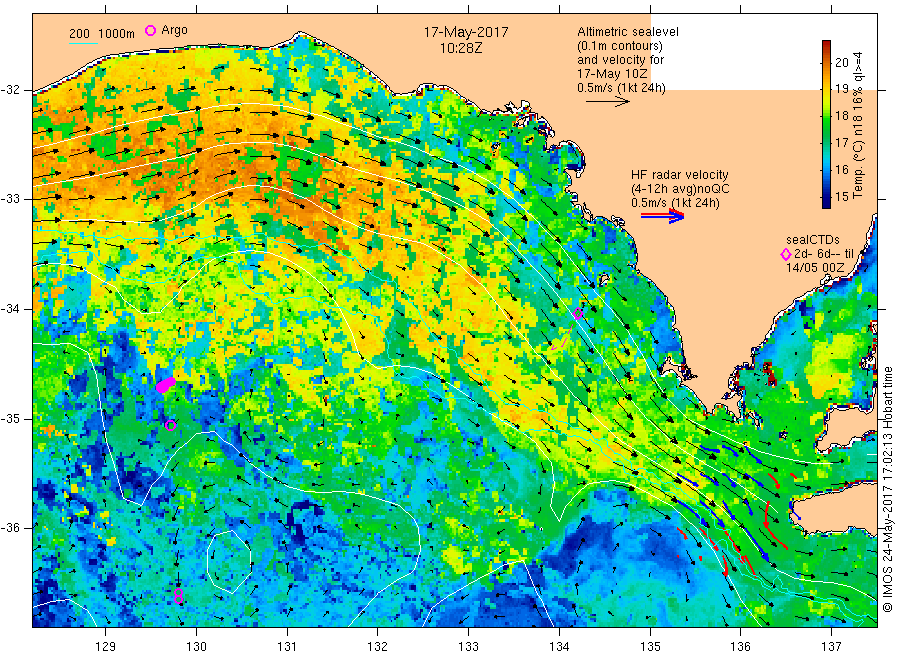This screenshot has height=660, width=900.
Task: Click the cyan 200m contour legend line
Action: [83, 42]
